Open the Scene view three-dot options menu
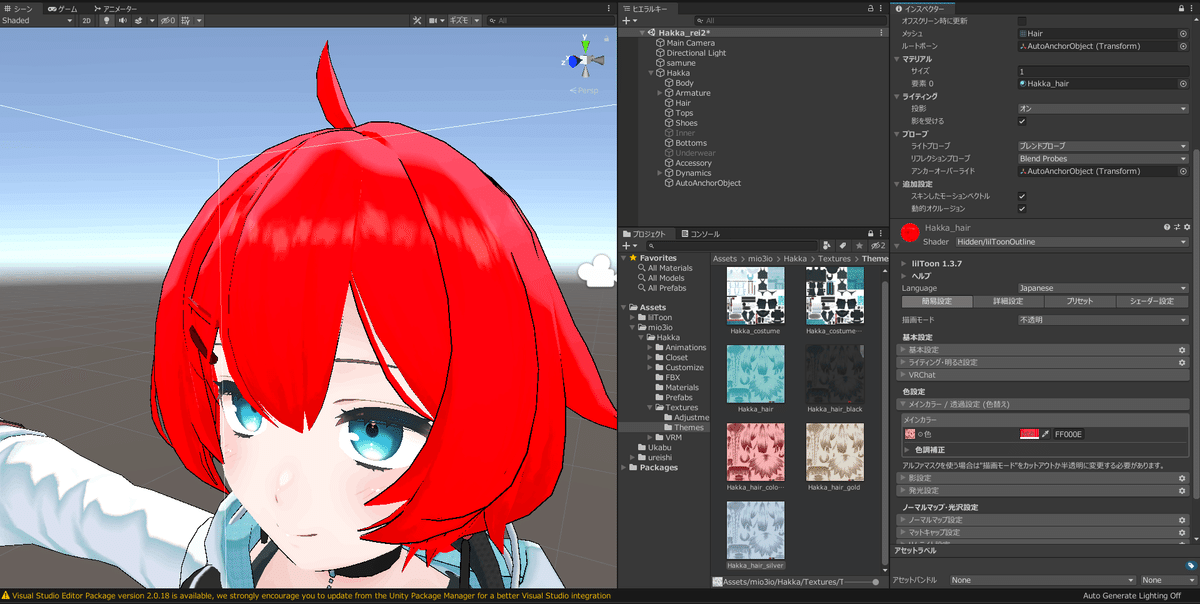 click(610, 8)
